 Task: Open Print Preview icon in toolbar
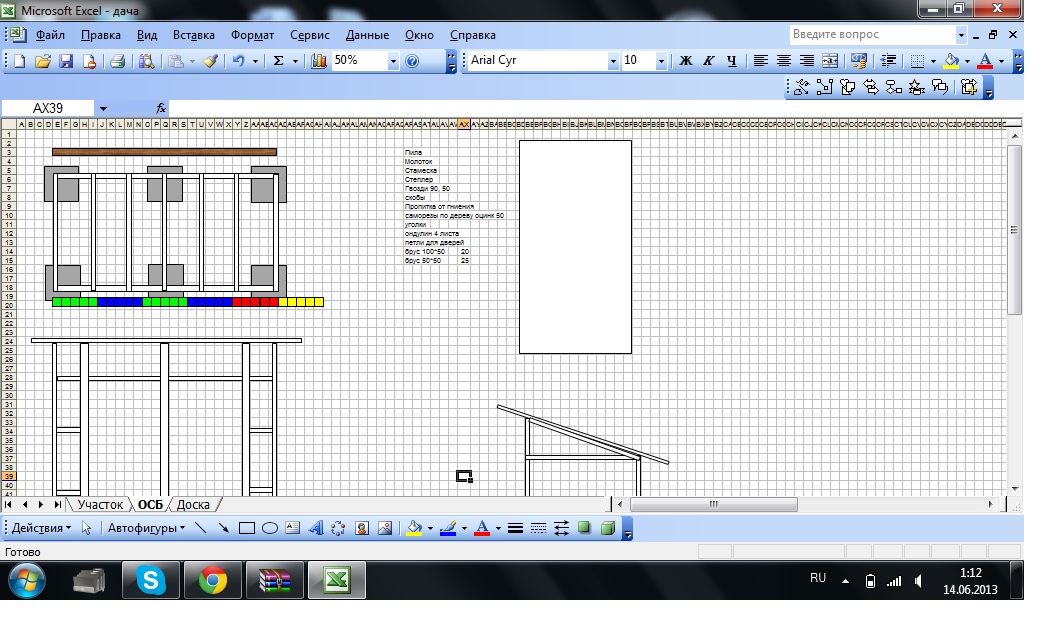(x=146, y=61)
